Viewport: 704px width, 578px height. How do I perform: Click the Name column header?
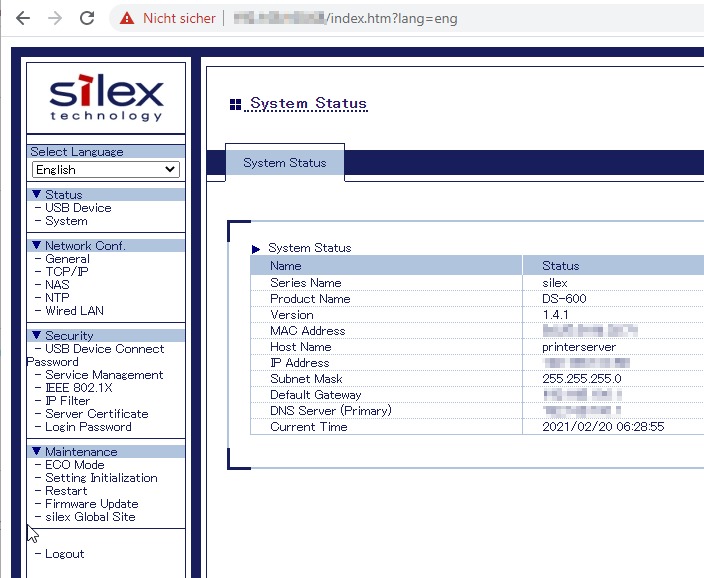[x=286, y=266]
